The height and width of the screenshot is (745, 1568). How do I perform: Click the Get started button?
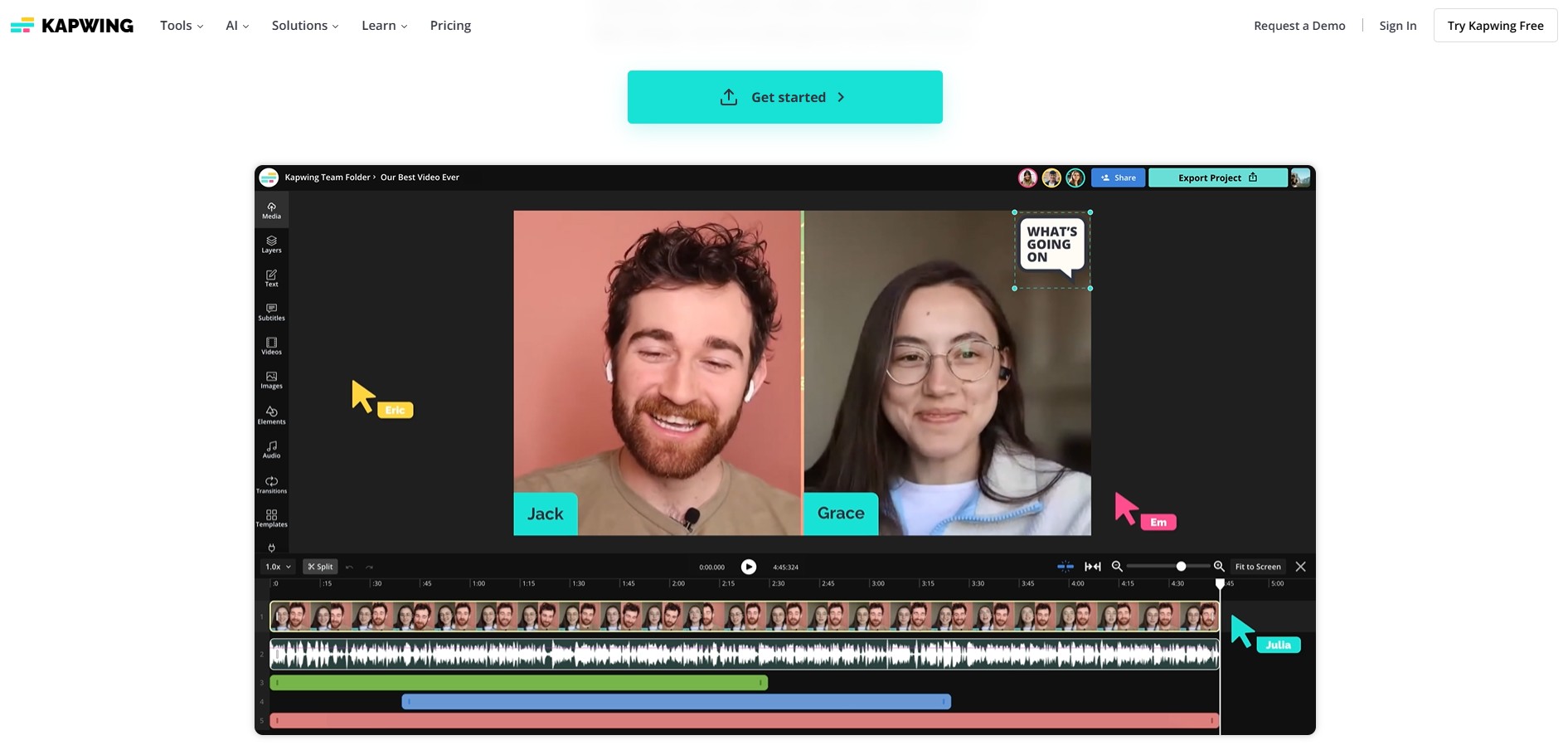click(x=784, y=97)
